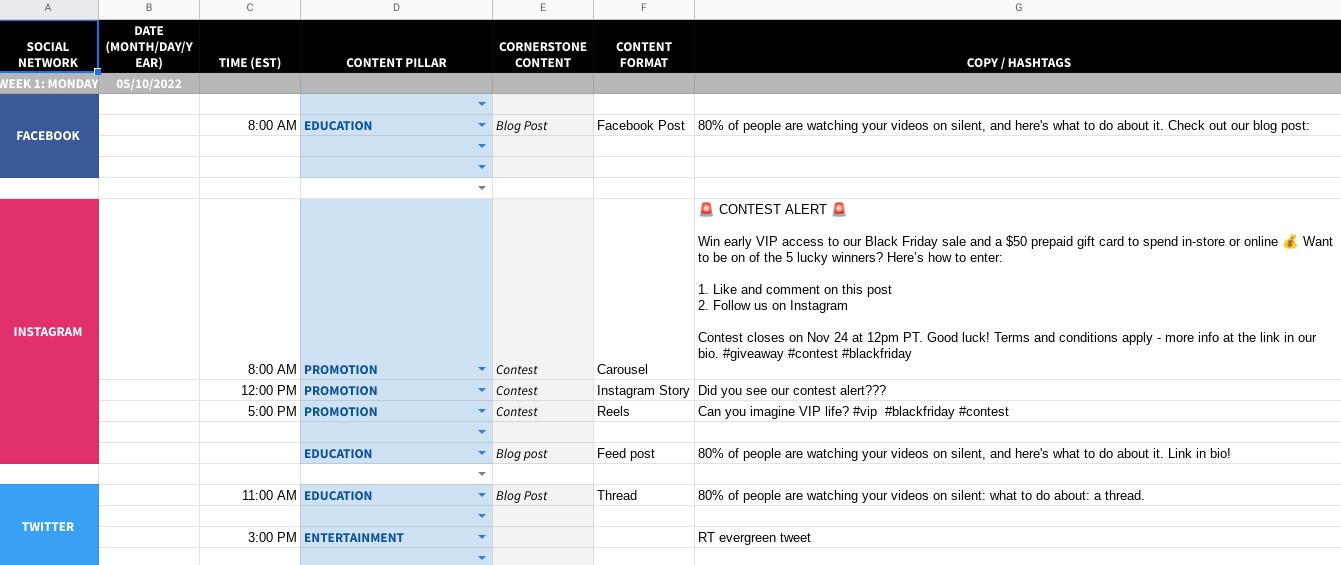Click the Instagram Story format cell
The image size is (1341, 565).
643,391
